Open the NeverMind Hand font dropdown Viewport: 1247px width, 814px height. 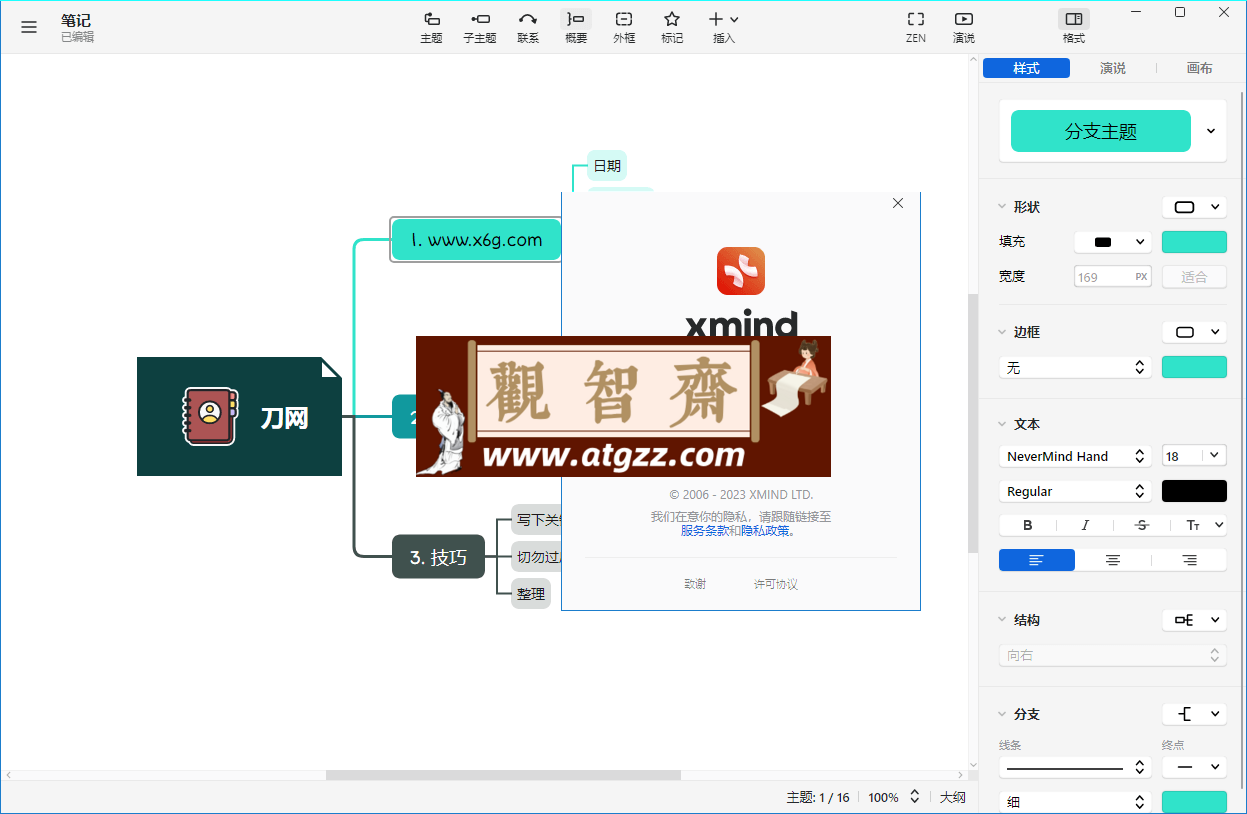pos(1075,456)
